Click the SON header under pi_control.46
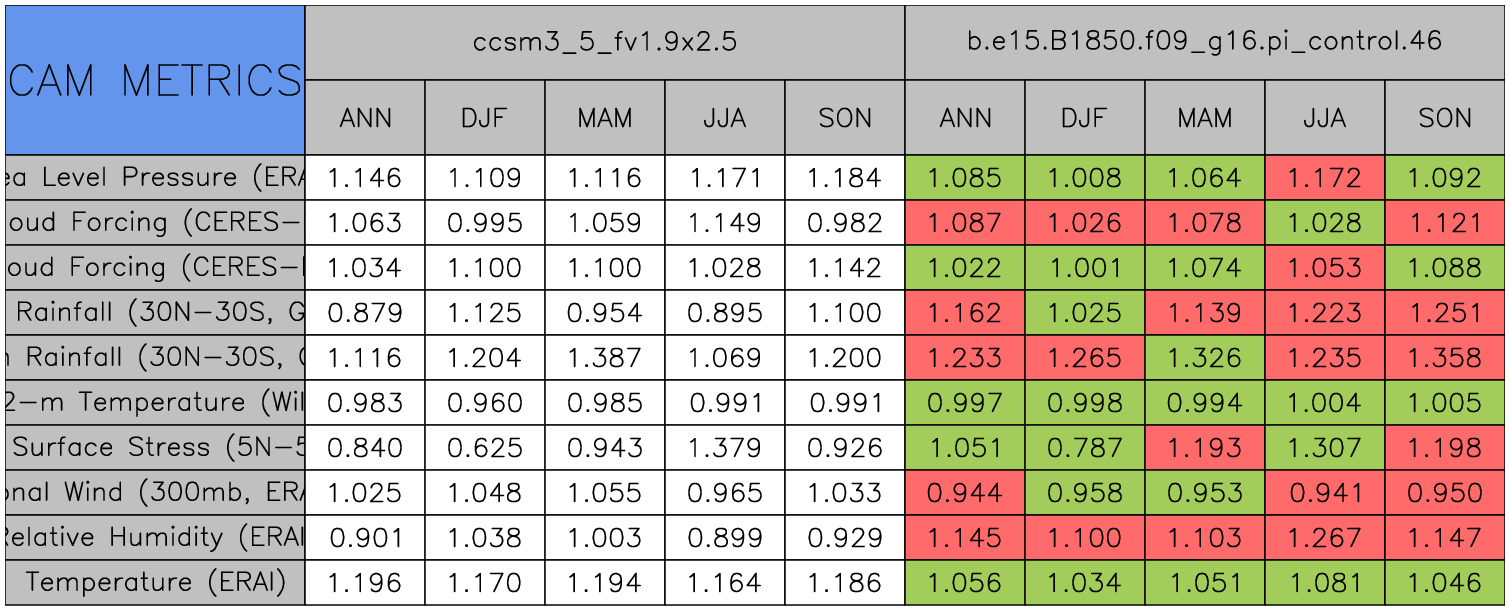 click(x=1445, y=118)
